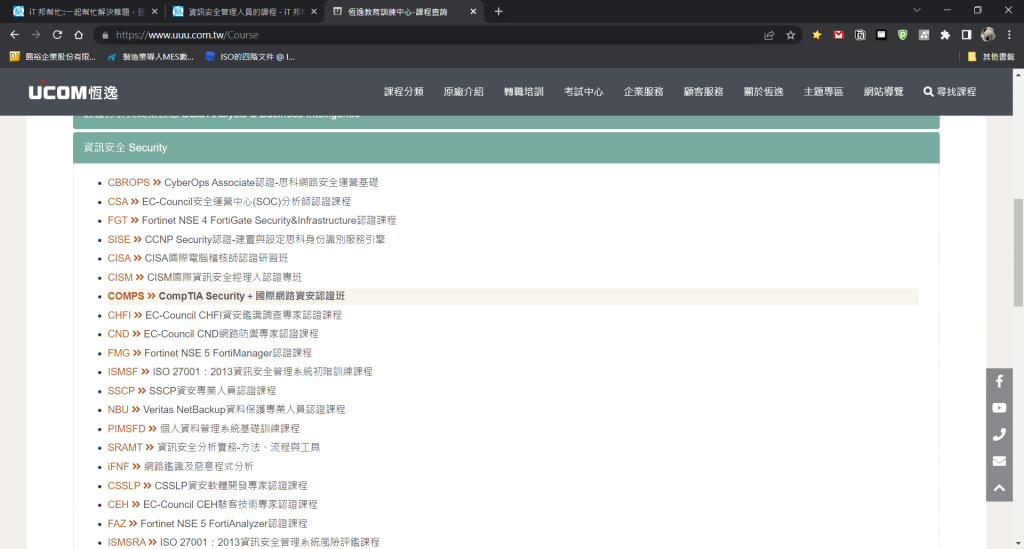The image size is (1024, 549).
Task: Open the CHFI EC-Council course link
Action: click(x=225, y=315)
